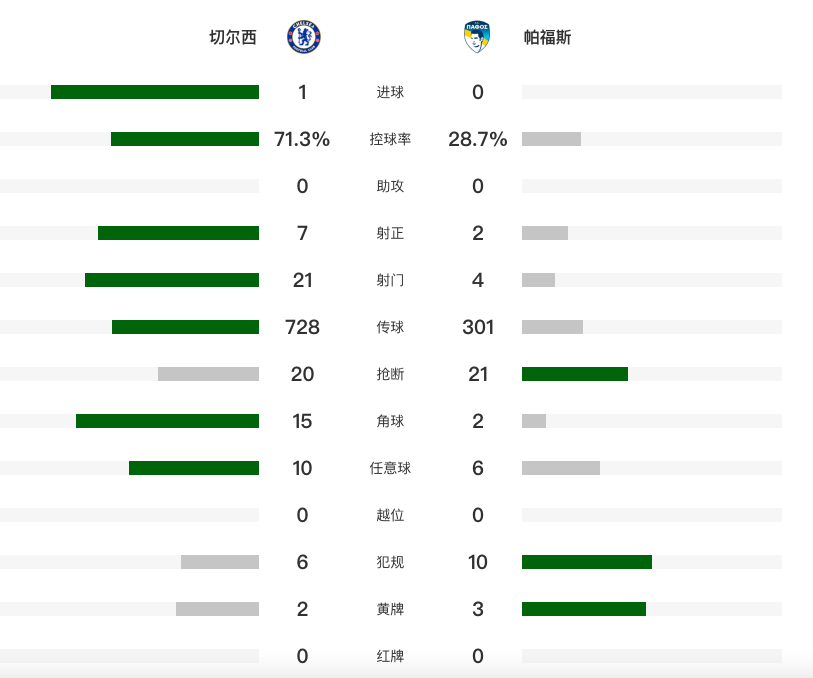Click Chelsea's 728 passes value
The image size is (813, 678).
302,327
